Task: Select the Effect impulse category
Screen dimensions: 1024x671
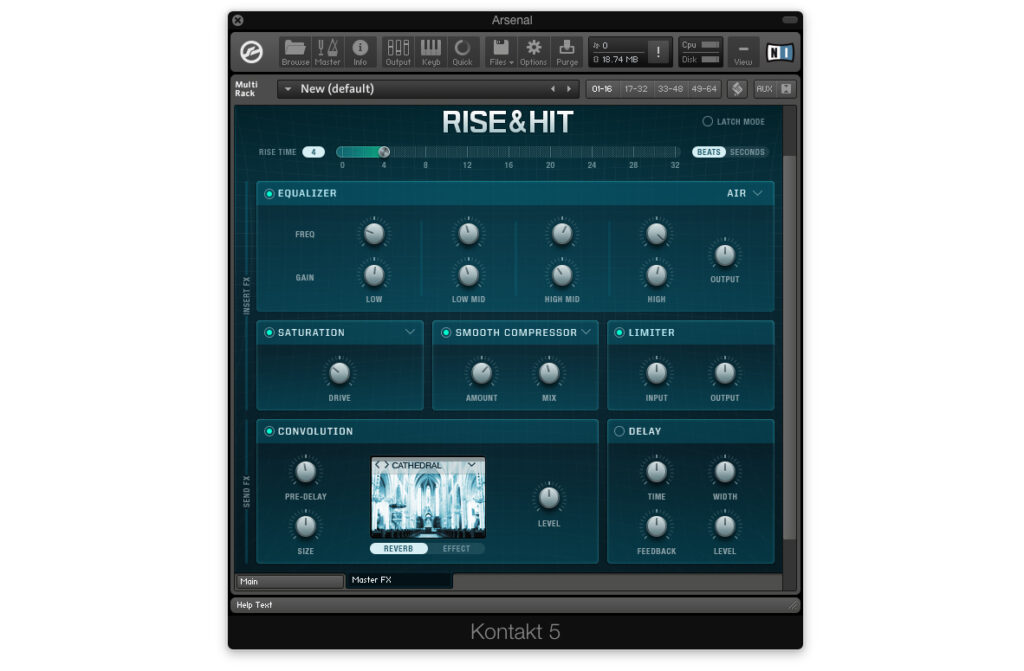Action: click(x=456, y=549)
